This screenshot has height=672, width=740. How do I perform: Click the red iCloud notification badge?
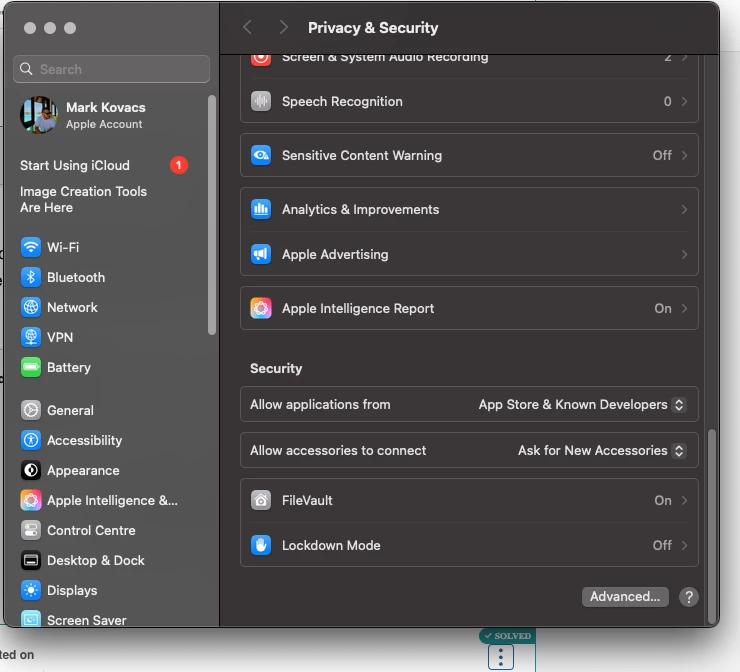click(x=179, y=165)
